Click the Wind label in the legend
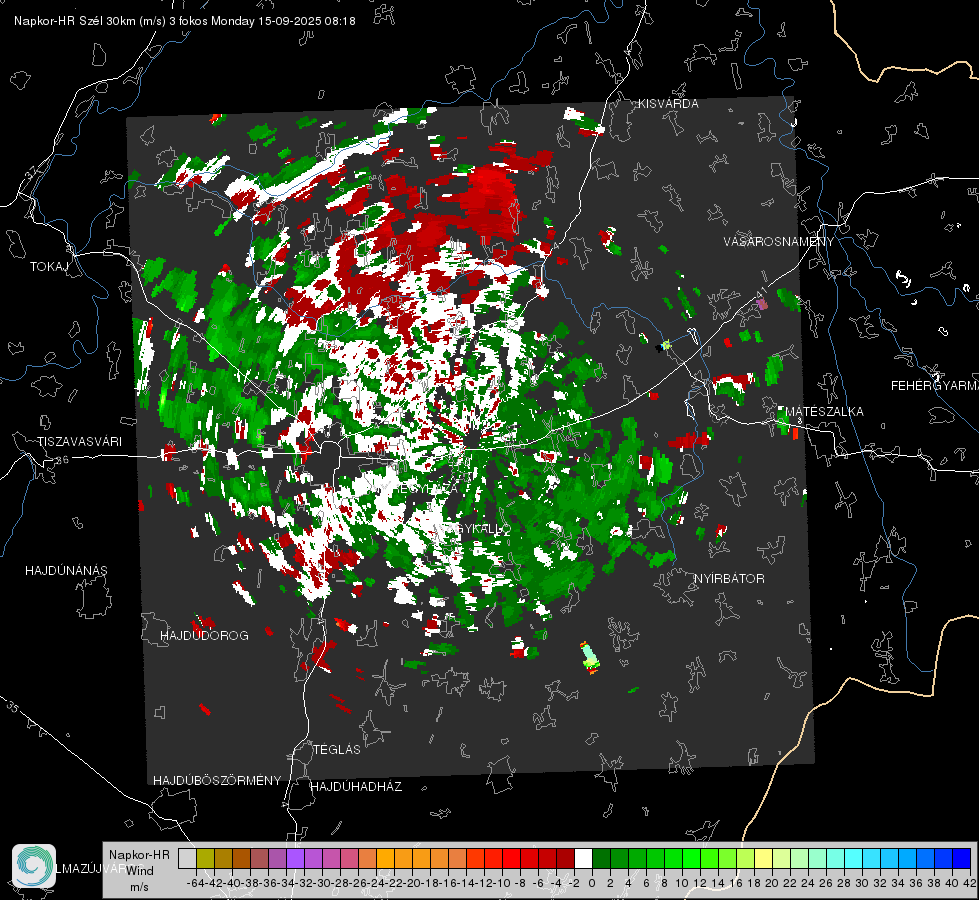979x900 pixels. (140, 871)
